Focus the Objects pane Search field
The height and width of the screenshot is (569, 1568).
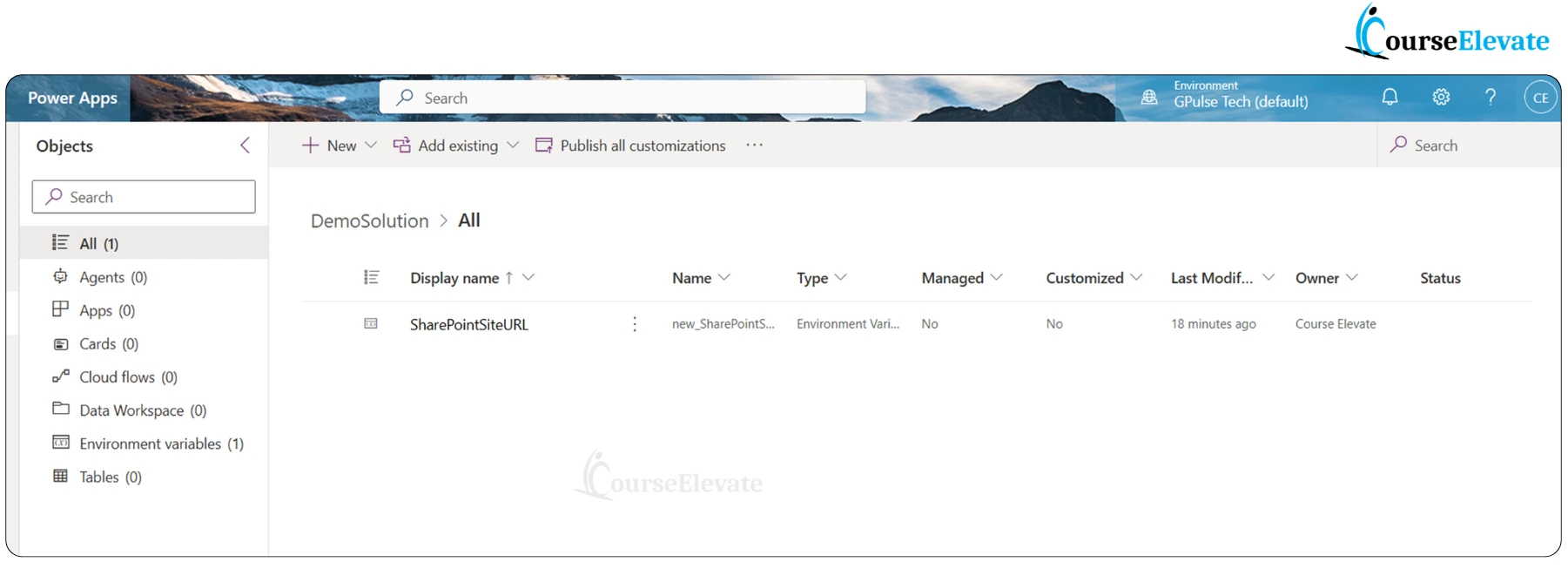pyautogui.click(x=144, y=197)
